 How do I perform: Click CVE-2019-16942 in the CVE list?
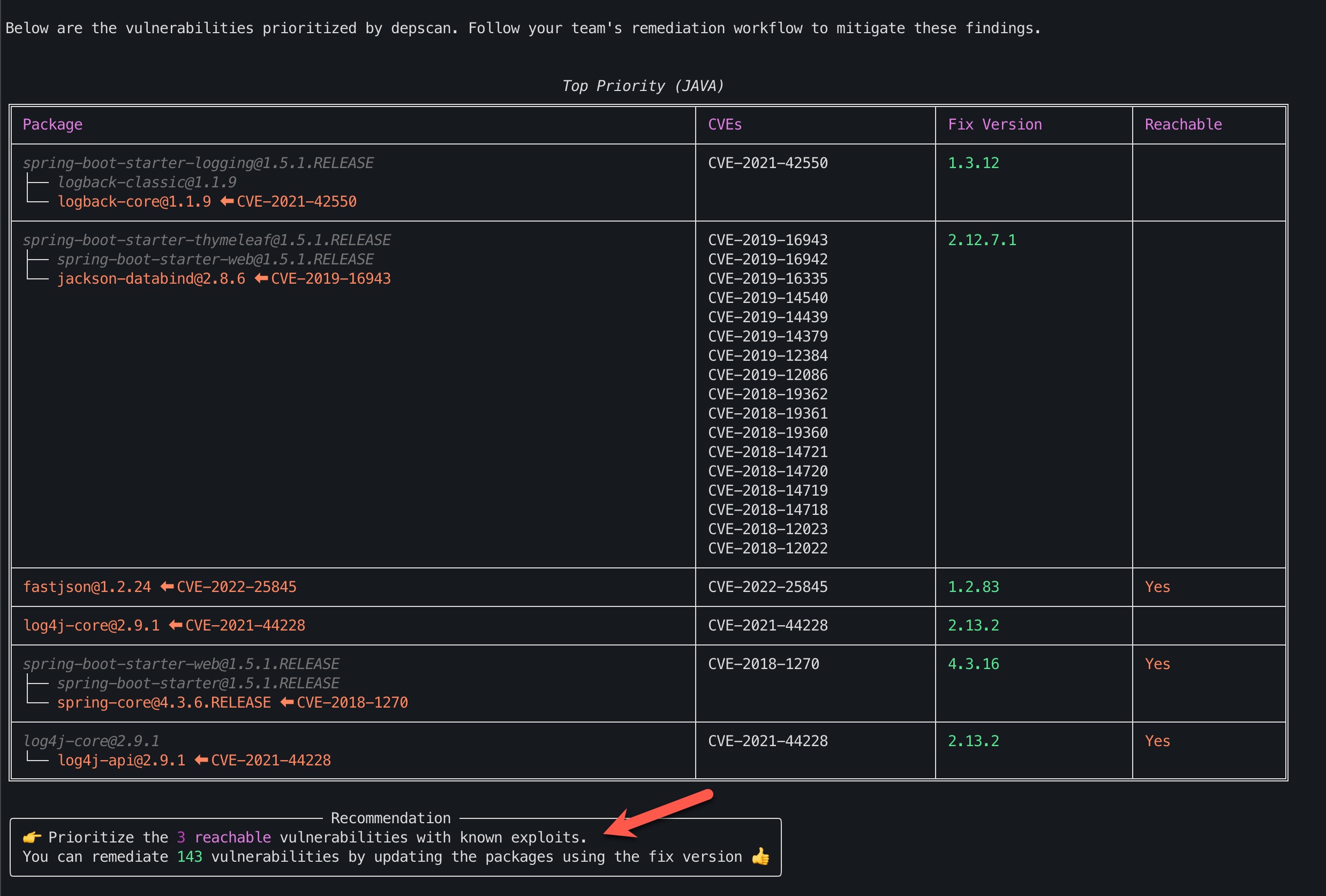point(767,260)
